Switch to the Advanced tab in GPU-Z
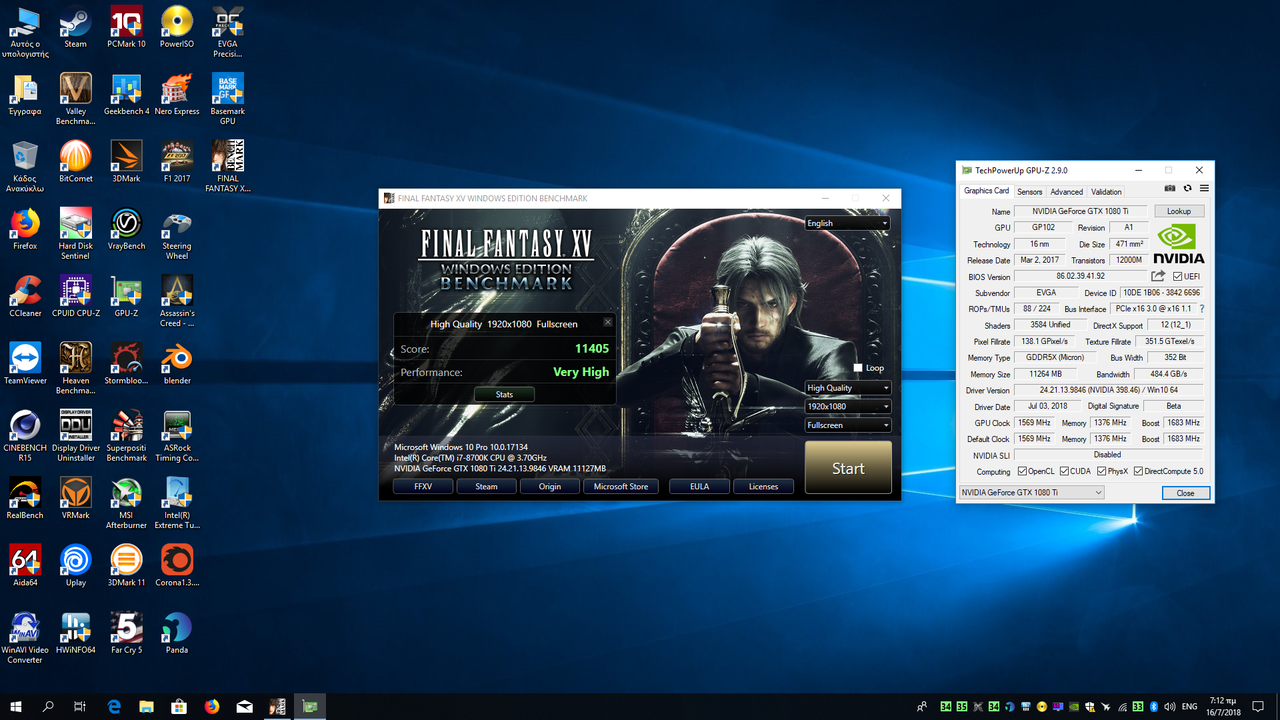The width and height of the screenshot is (1280, 720). coord(1066,192)
